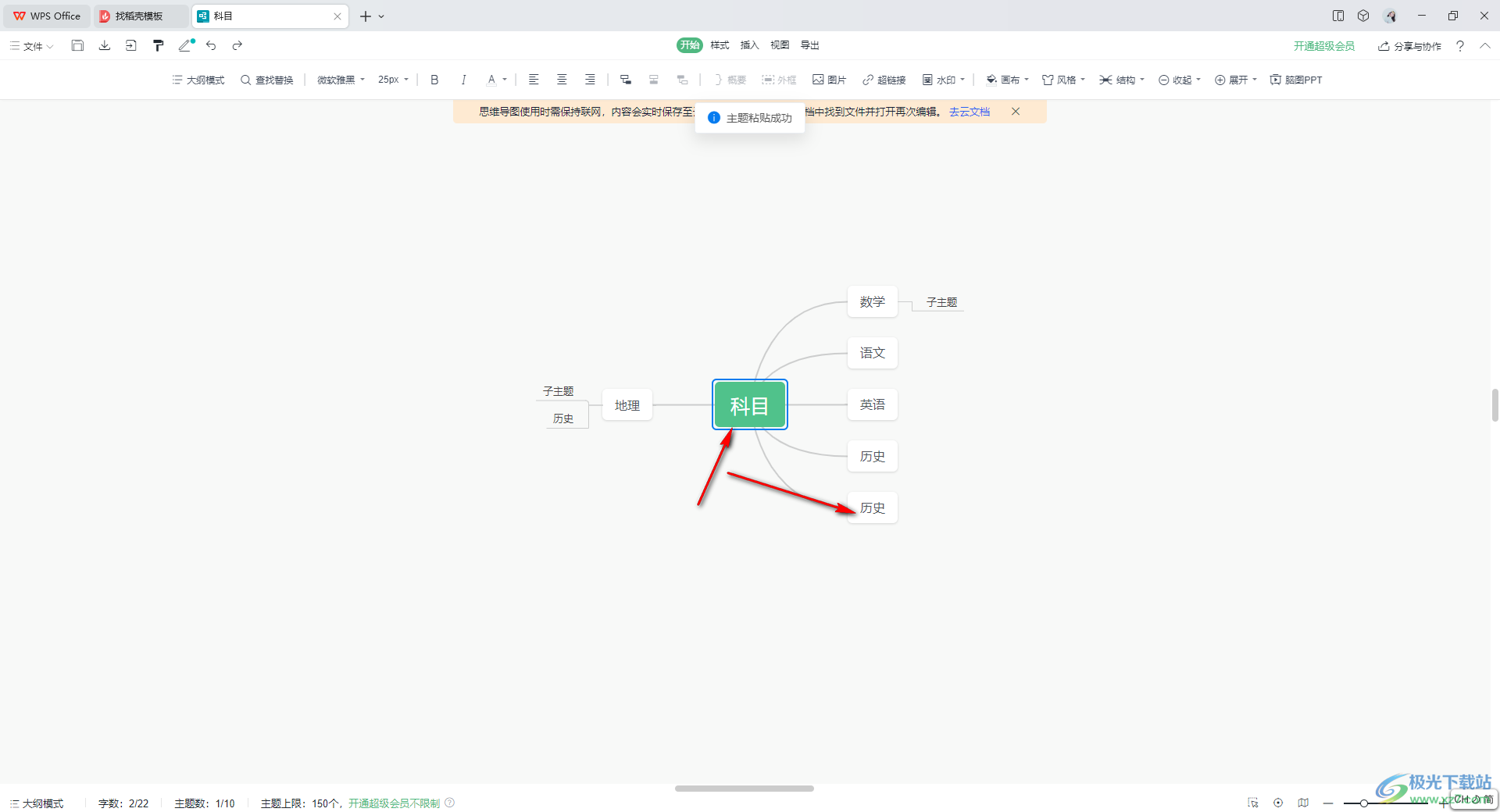Click the export arrow icon in the quick access bar
Screen dimensions: 1500x812
130,45
